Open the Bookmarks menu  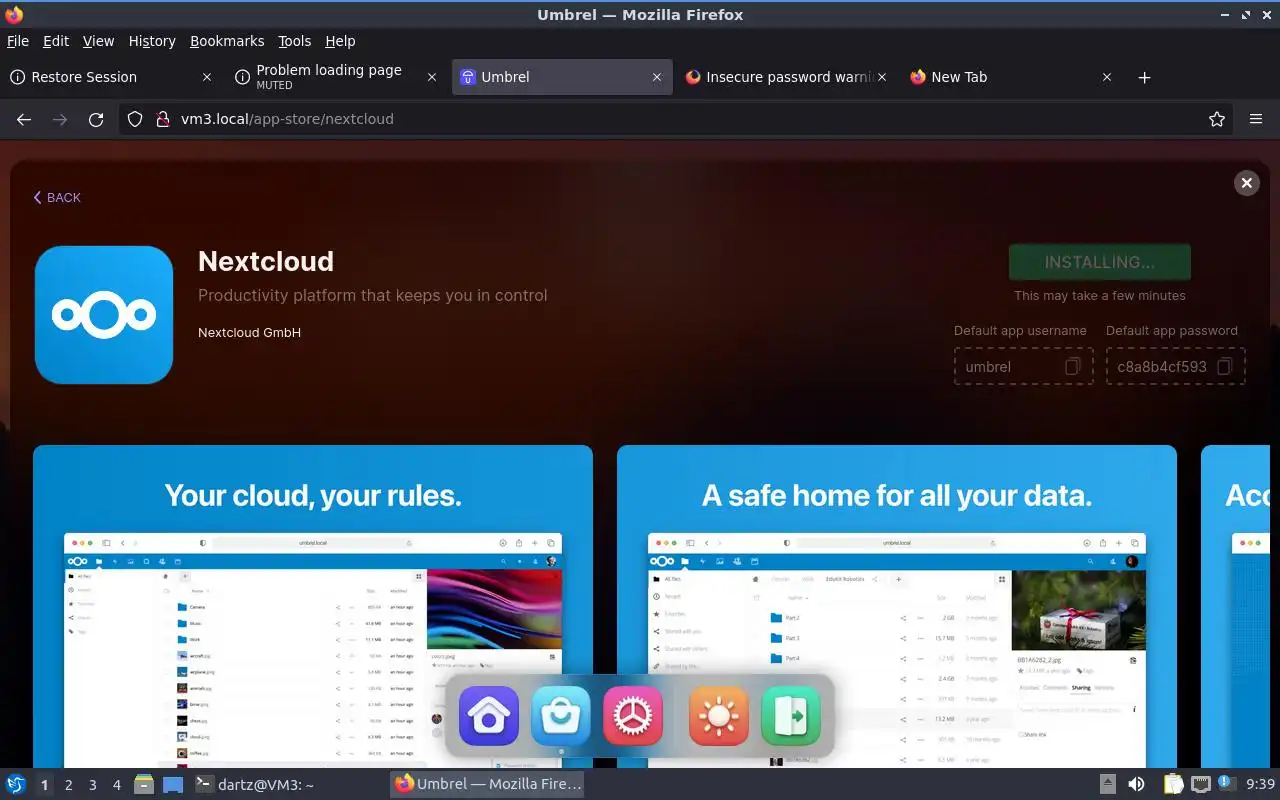[227, 41]
